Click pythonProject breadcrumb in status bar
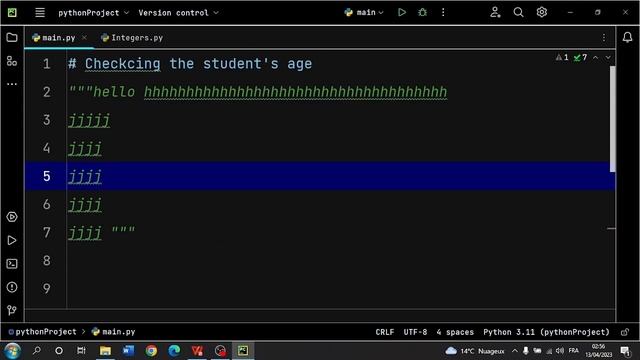The width and height of the screenshot is (640, 360). point(42,332)
